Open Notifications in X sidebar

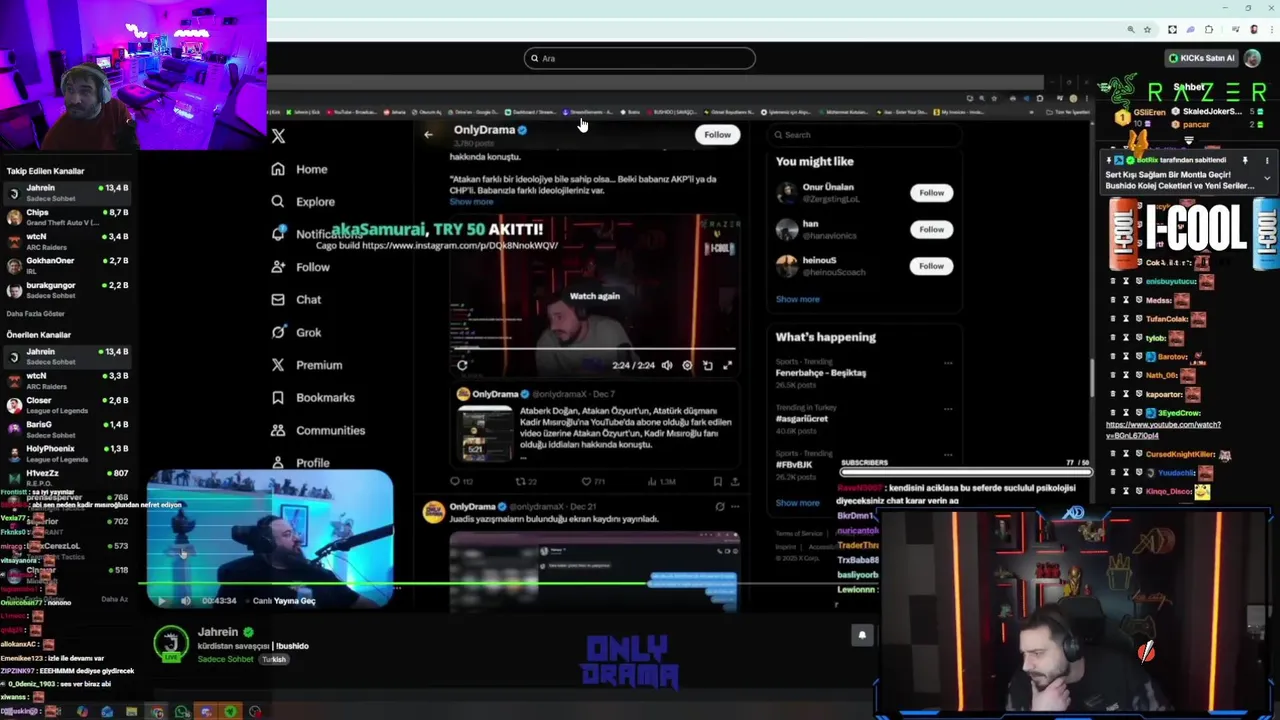click(x=316, y=234)
